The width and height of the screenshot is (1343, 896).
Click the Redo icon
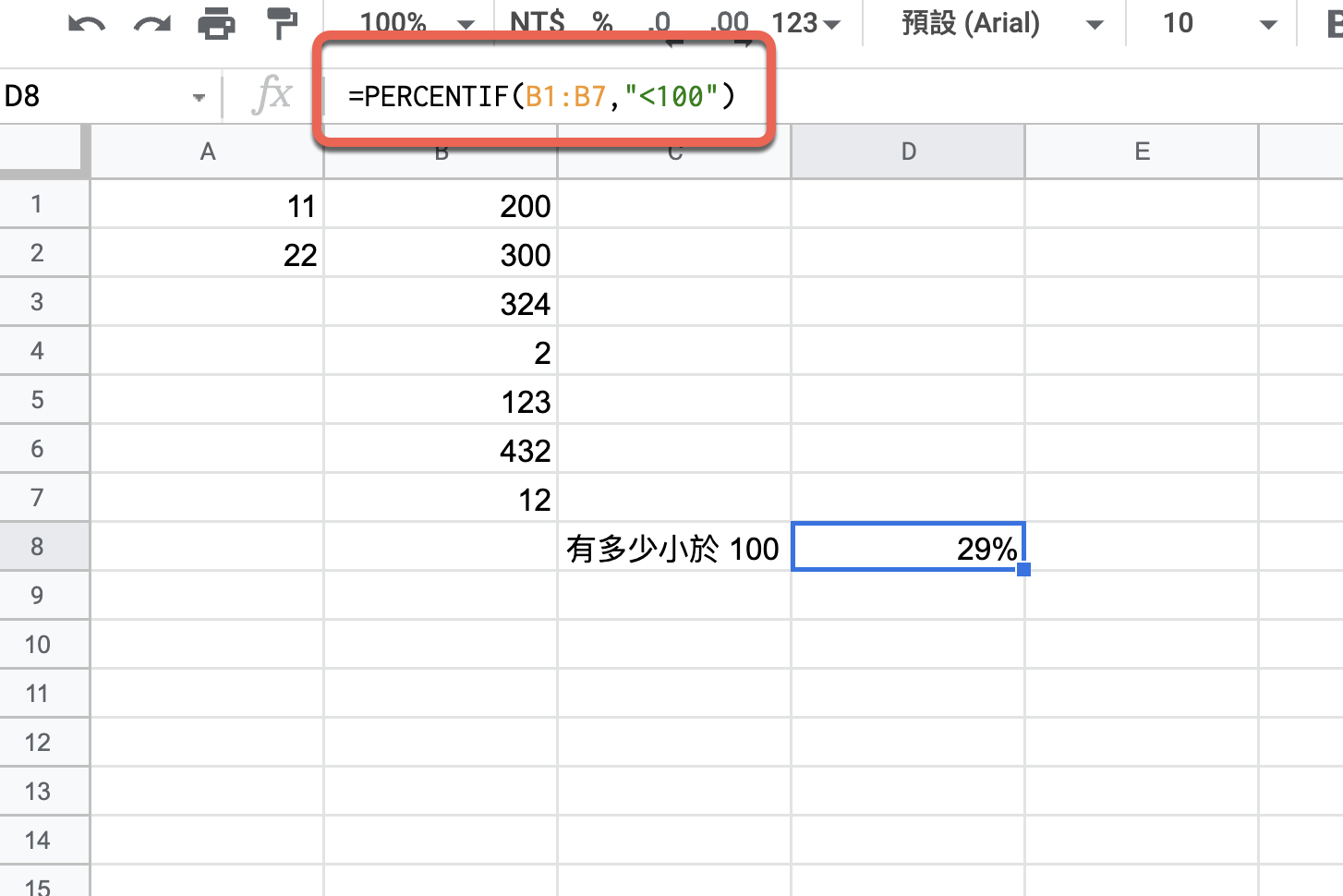pos(151,23)
